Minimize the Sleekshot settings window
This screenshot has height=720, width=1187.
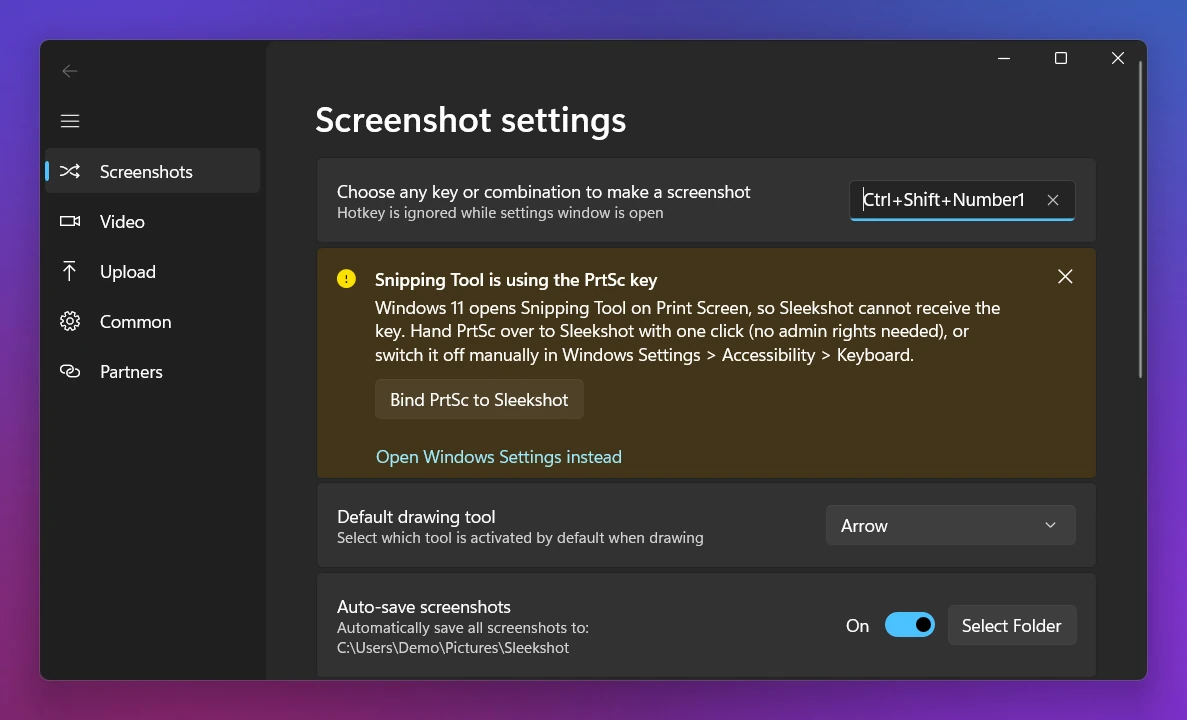coord(1004,58)
